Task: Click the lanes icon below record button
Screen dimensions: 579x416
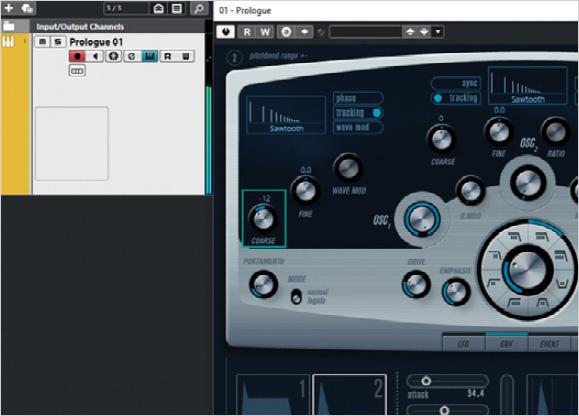Action: (x=77, y=71)
